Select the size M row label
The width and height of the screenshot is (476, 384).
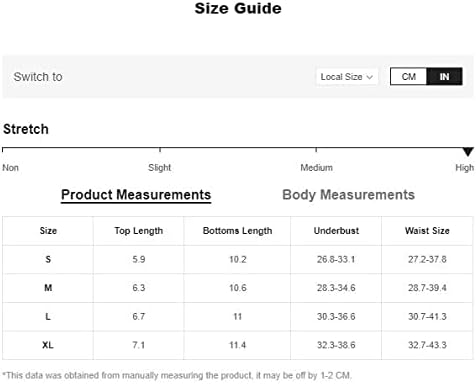48,288
